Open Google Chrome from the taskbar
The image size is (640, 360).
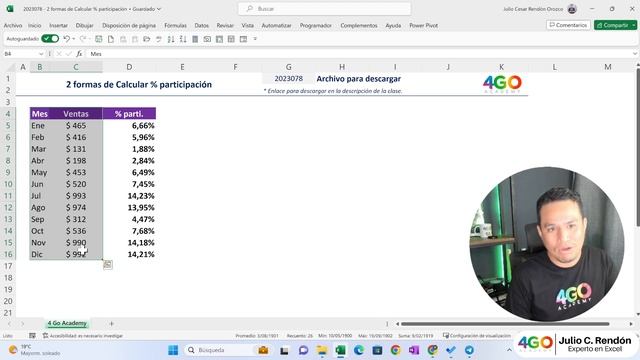coord(396,350)
